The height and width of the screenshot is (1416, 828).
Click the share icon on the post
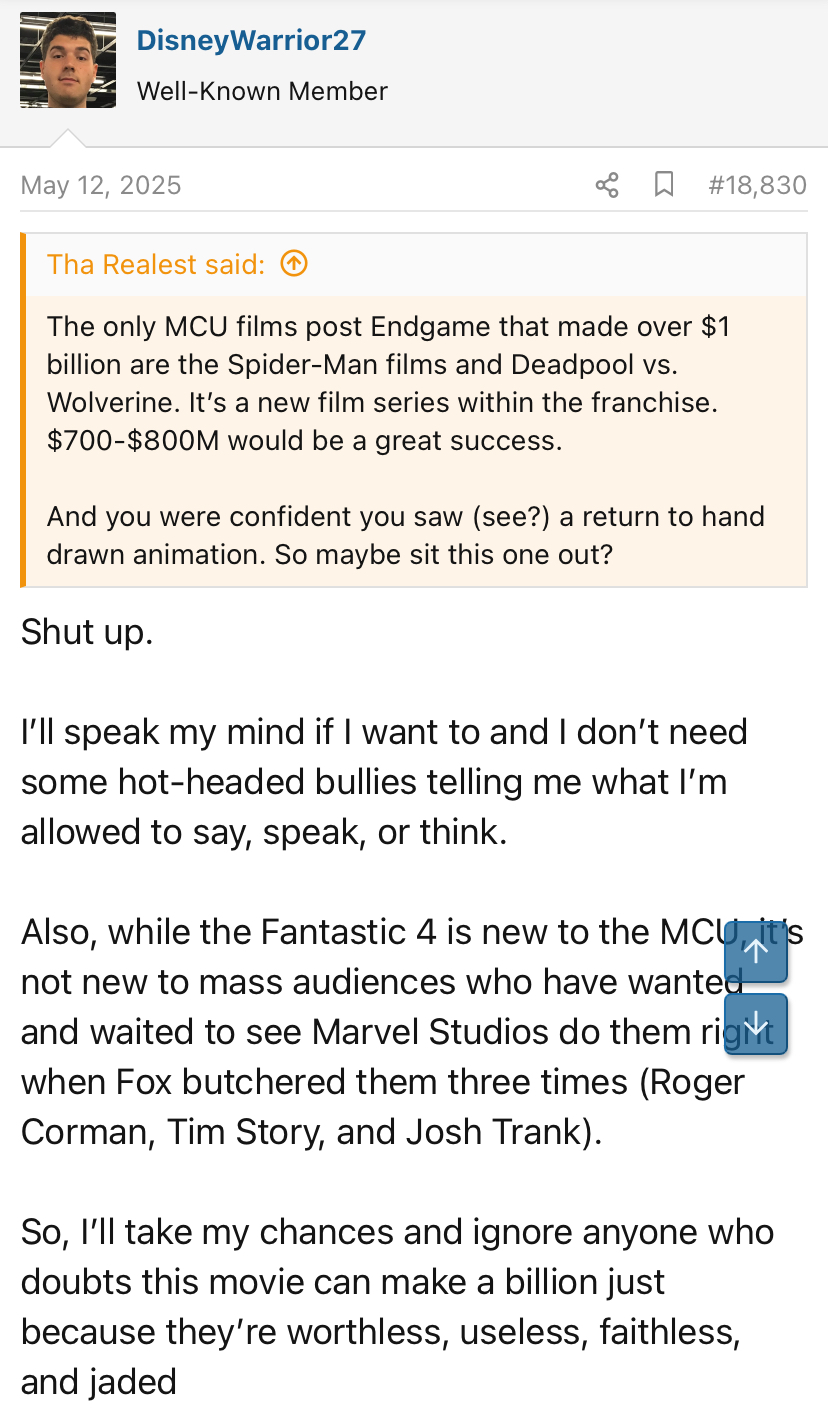pyautogui.click(x=607, y=185)
